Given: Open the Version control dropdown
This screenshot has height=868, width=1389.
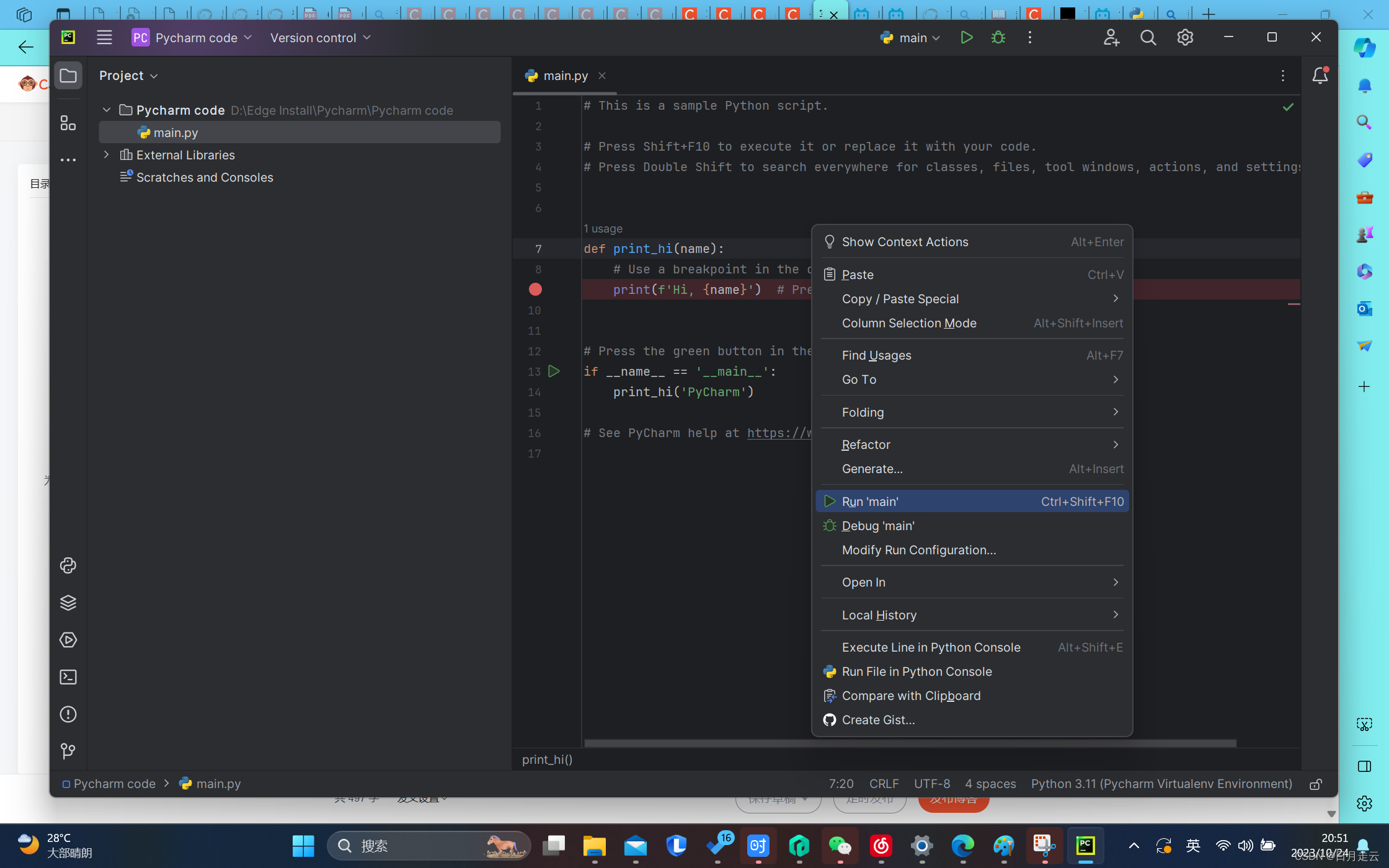Looking at the screenshot, I should pos(320,38).
